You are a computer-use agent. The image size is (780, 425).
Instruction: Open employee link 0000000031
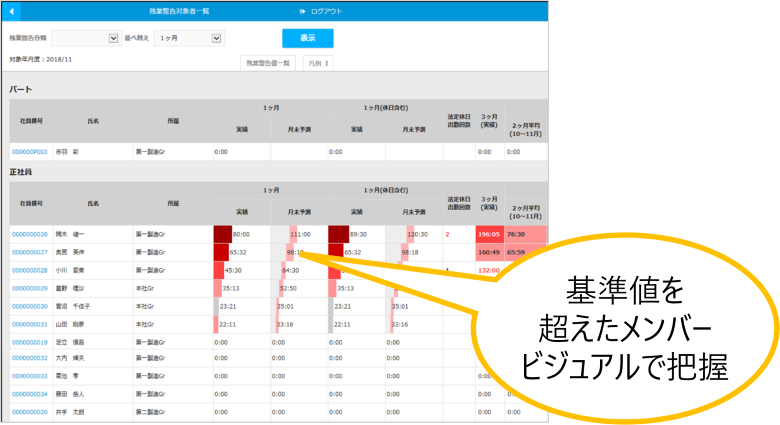click(30, 324)
